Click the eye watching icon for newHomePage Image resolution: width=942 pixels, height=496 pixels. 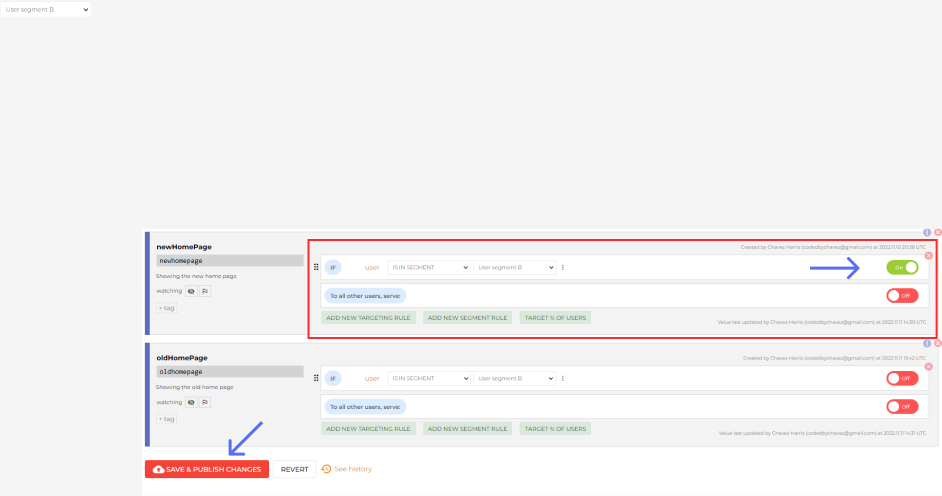pyautogui.click(x=191, y=291)
